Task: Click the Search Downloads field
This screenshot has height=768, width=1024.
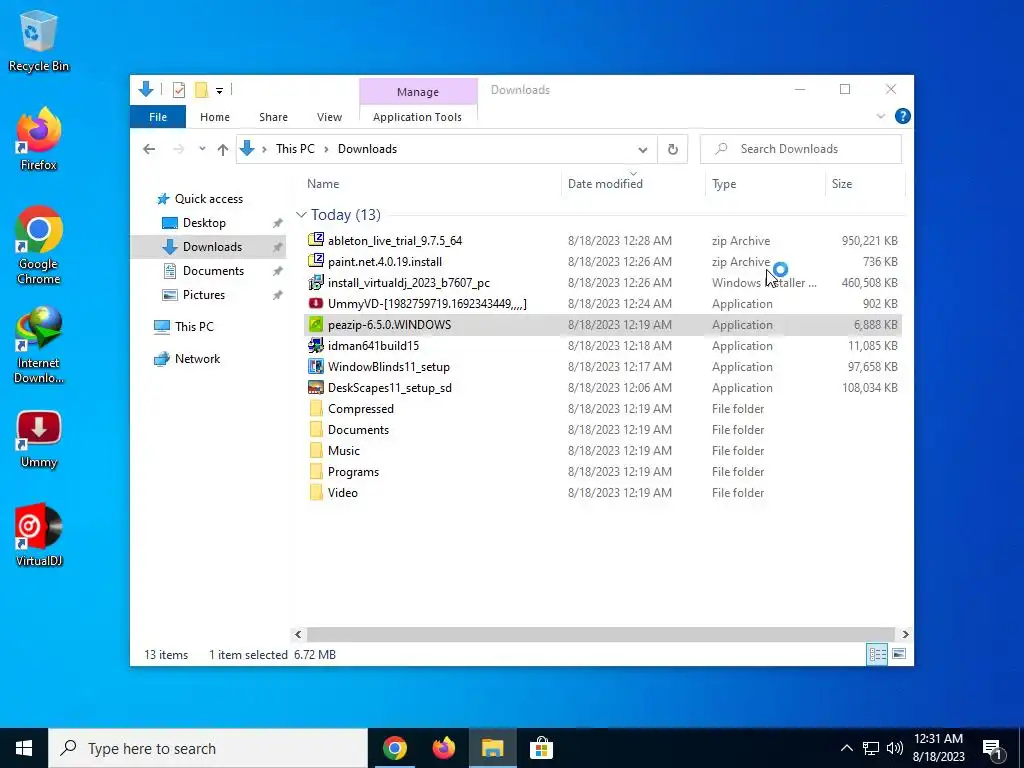Action: tap(801, 149)
